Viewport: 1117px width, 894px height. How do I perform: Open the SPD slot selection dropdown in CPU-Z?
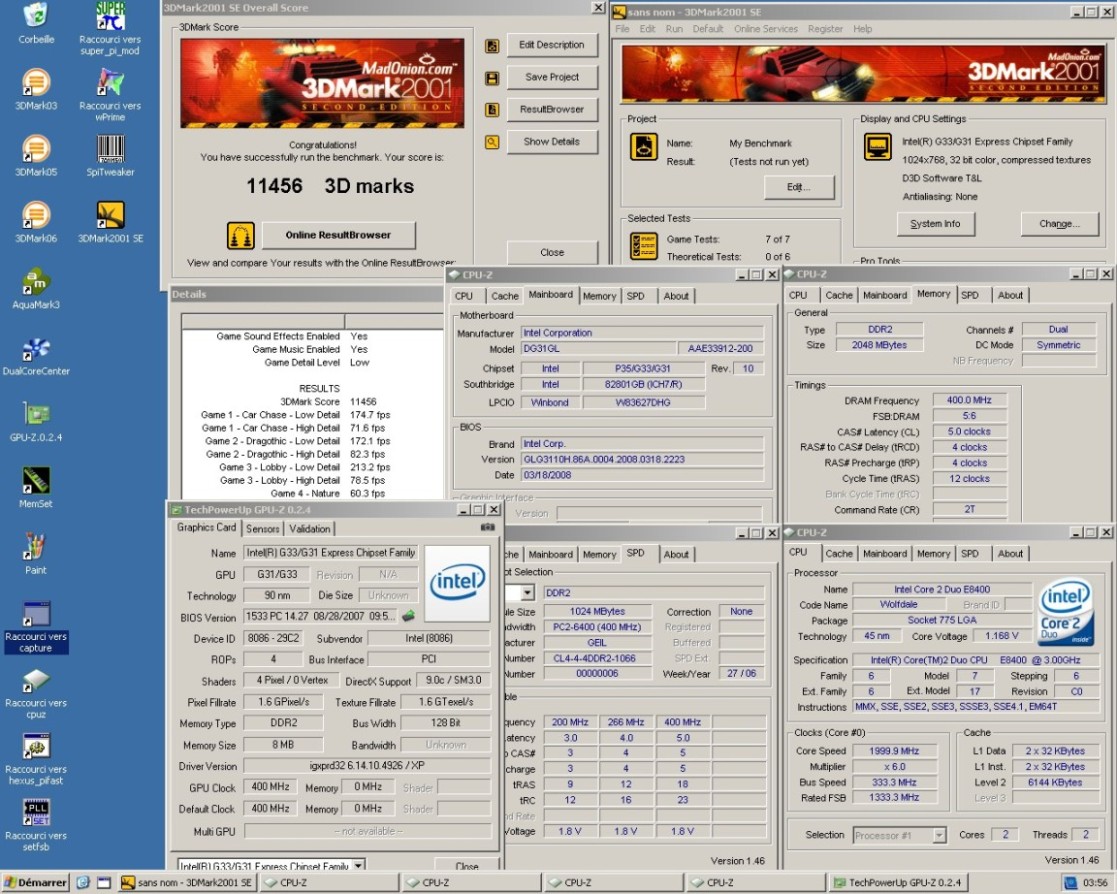(x=527, y=593)
